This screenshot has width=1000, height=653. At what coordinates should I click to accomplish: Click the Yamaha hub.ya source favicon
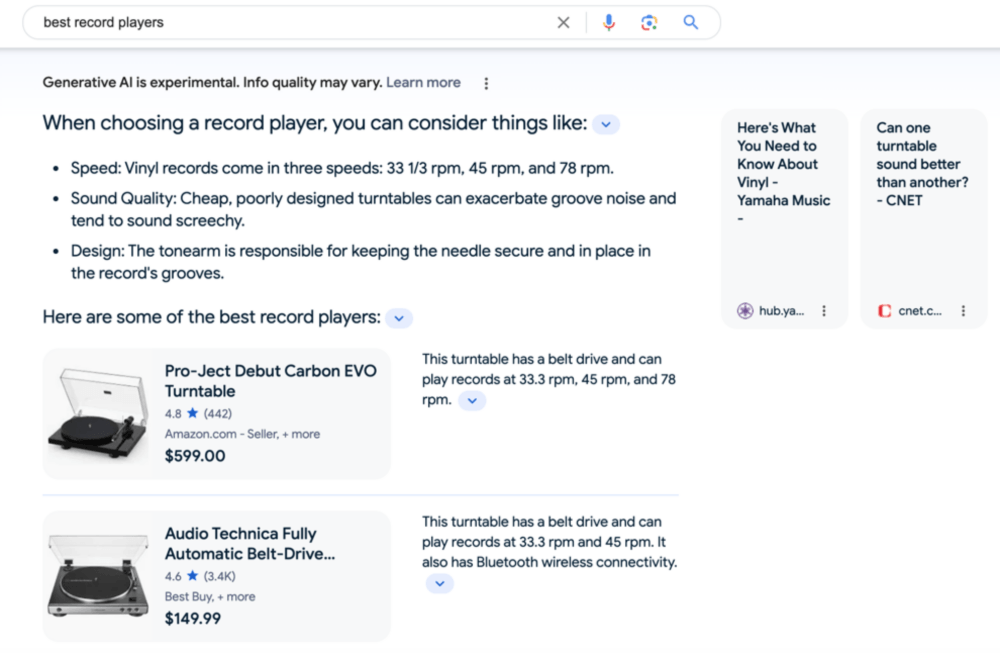pyautogui.click(x=745, y=311)
